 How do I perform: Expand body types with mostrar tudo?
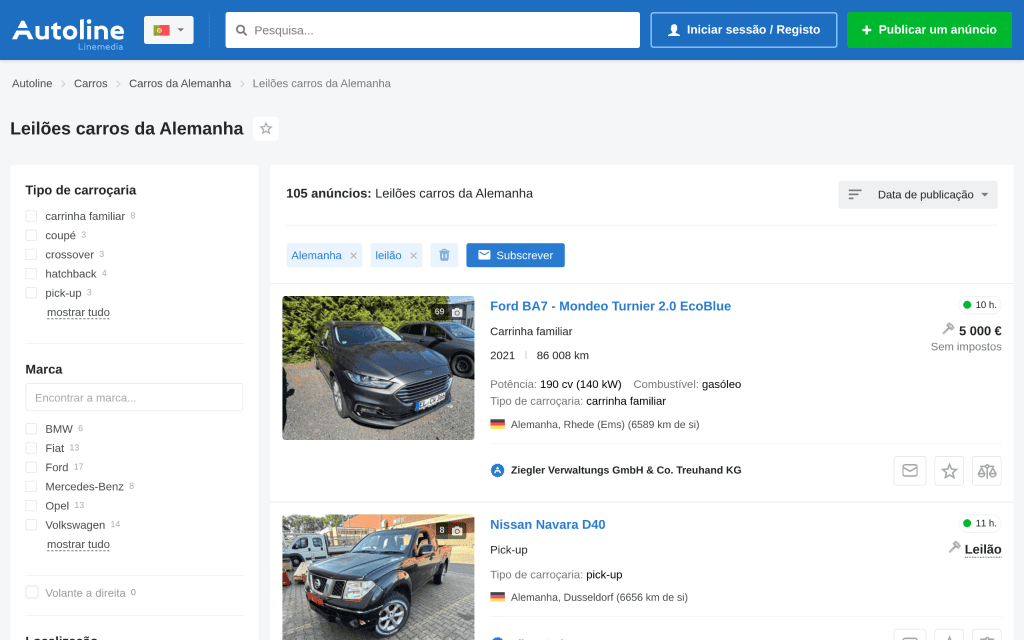coord(78,312)
